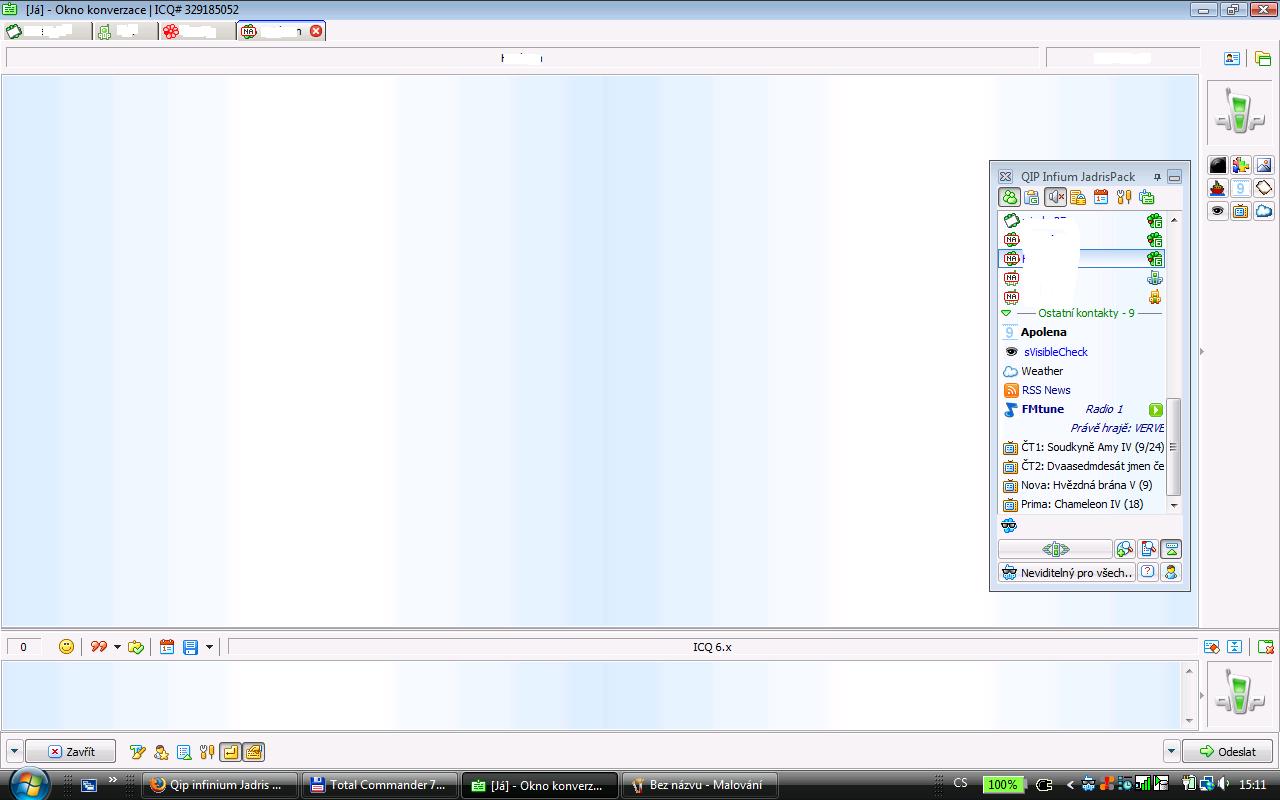The image size is (1280, 800).
Task: Click the blue card icon above lower avatar
Action: click(x=1212, y=647)
